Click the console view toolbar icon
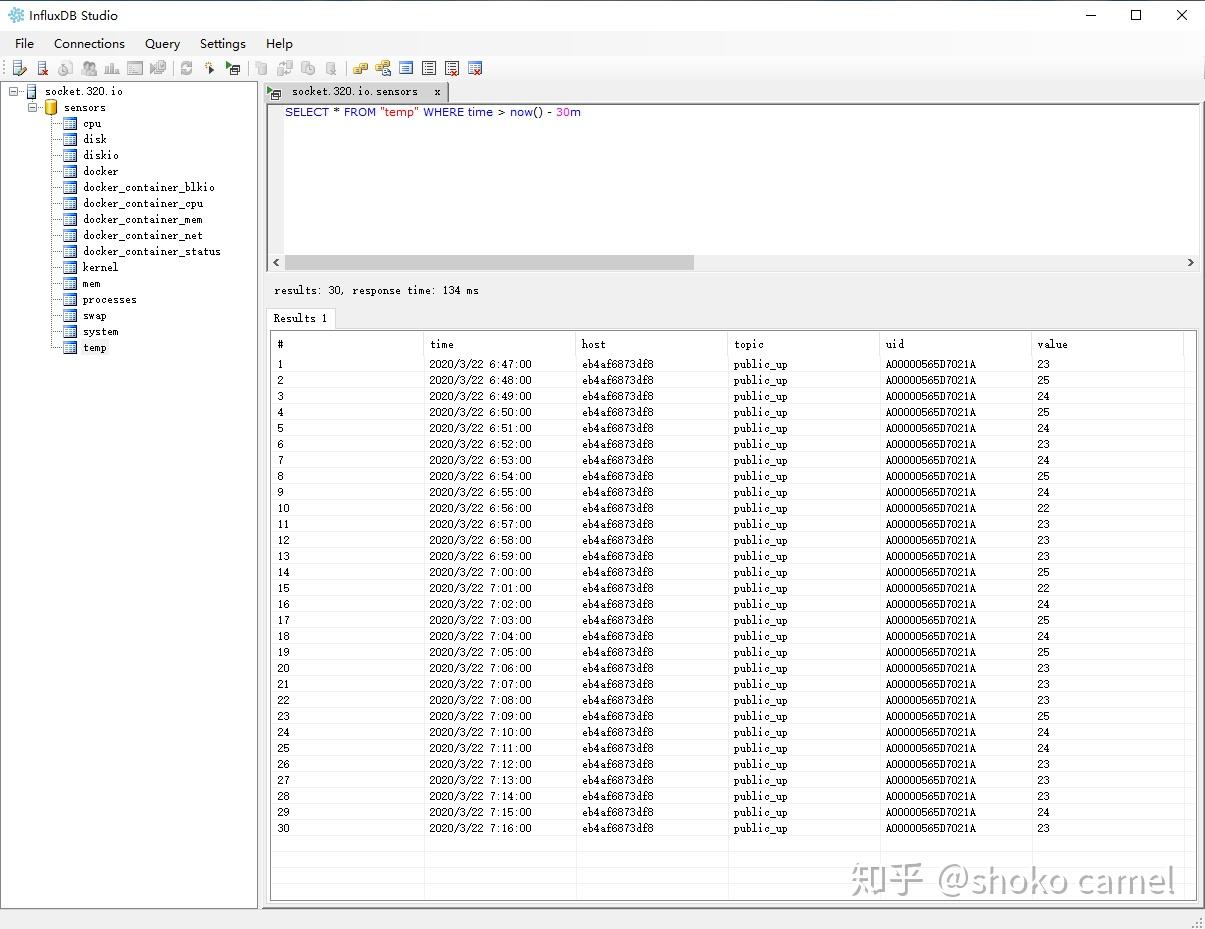 coord(135,68)
